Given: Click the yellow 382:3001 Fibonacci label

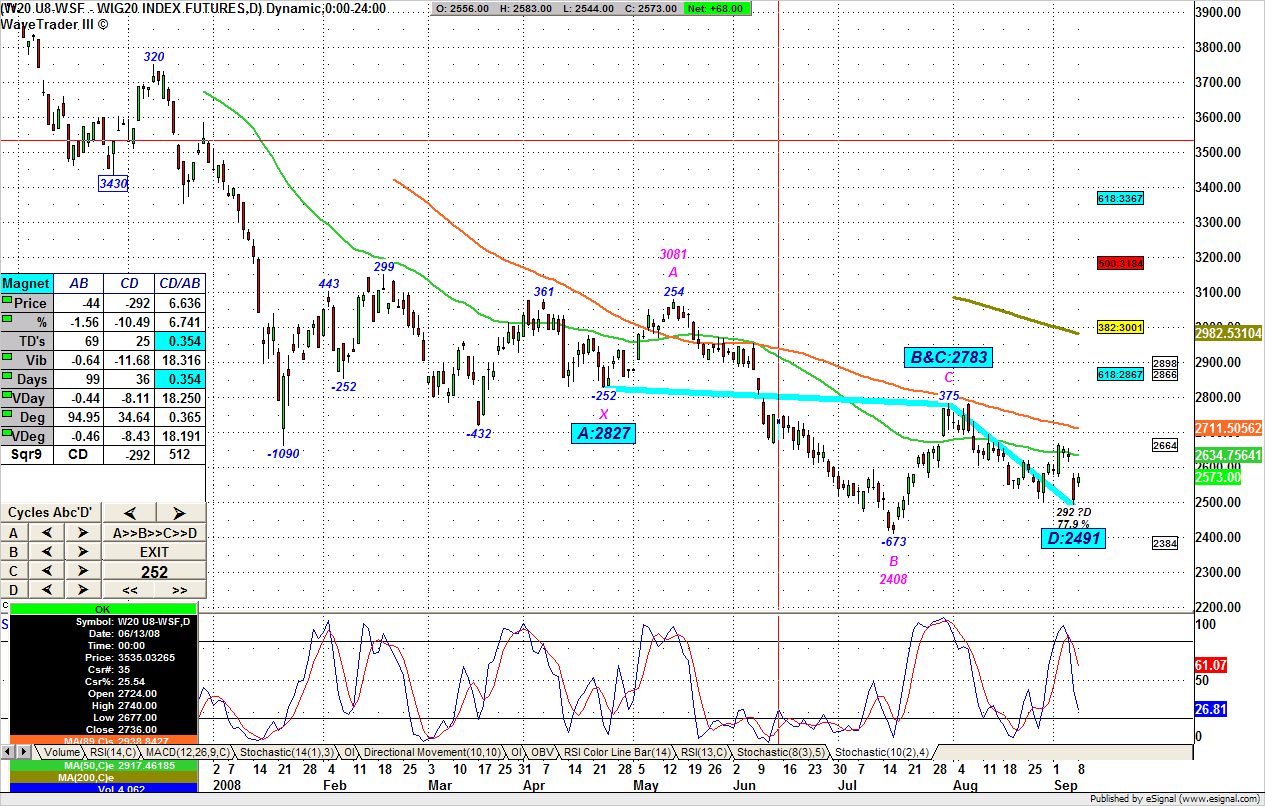Looking at the screenshot, I should (1119, 328).
